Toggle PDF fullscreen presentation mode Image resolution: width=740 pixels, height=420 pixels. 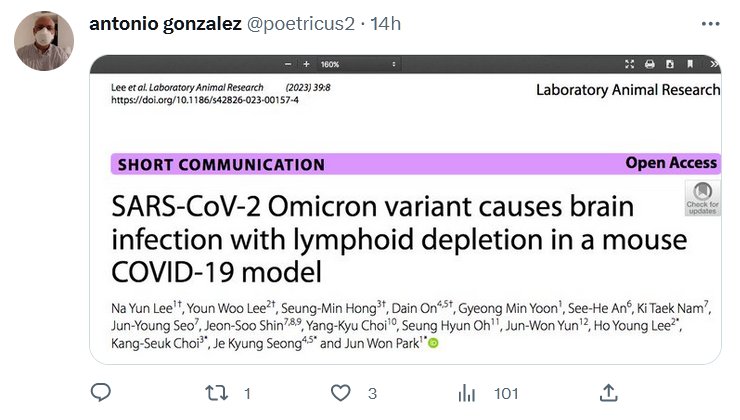click(x=630, y=64)
